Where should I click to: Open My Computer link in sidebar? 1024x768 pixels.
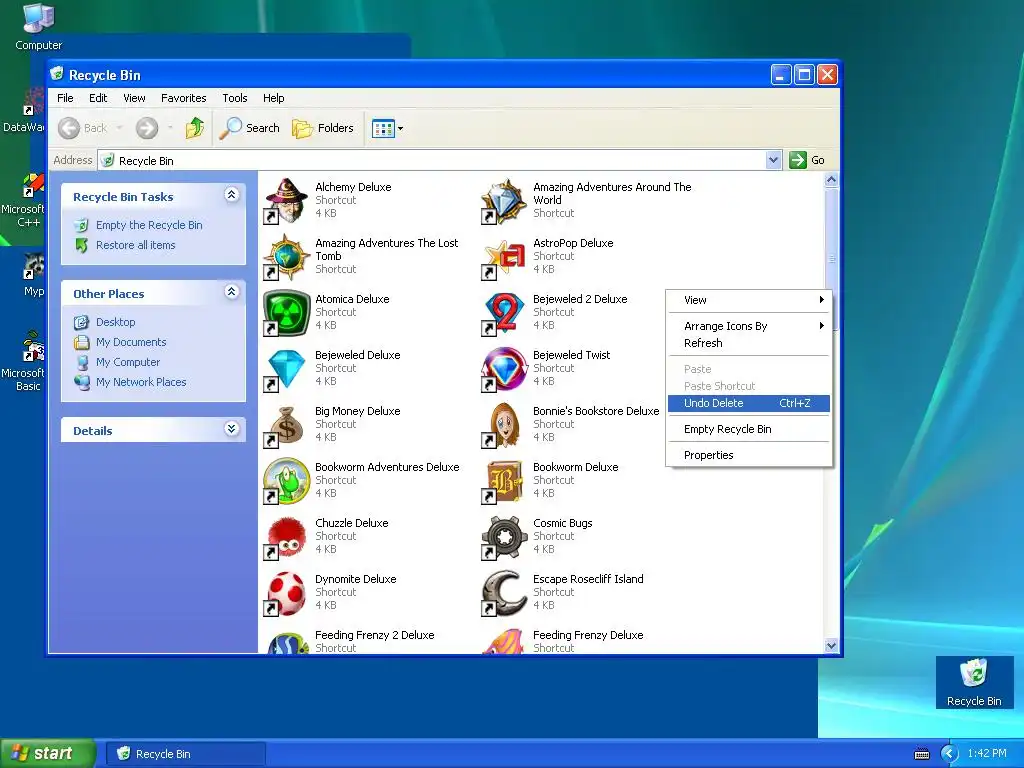[127, 362]
